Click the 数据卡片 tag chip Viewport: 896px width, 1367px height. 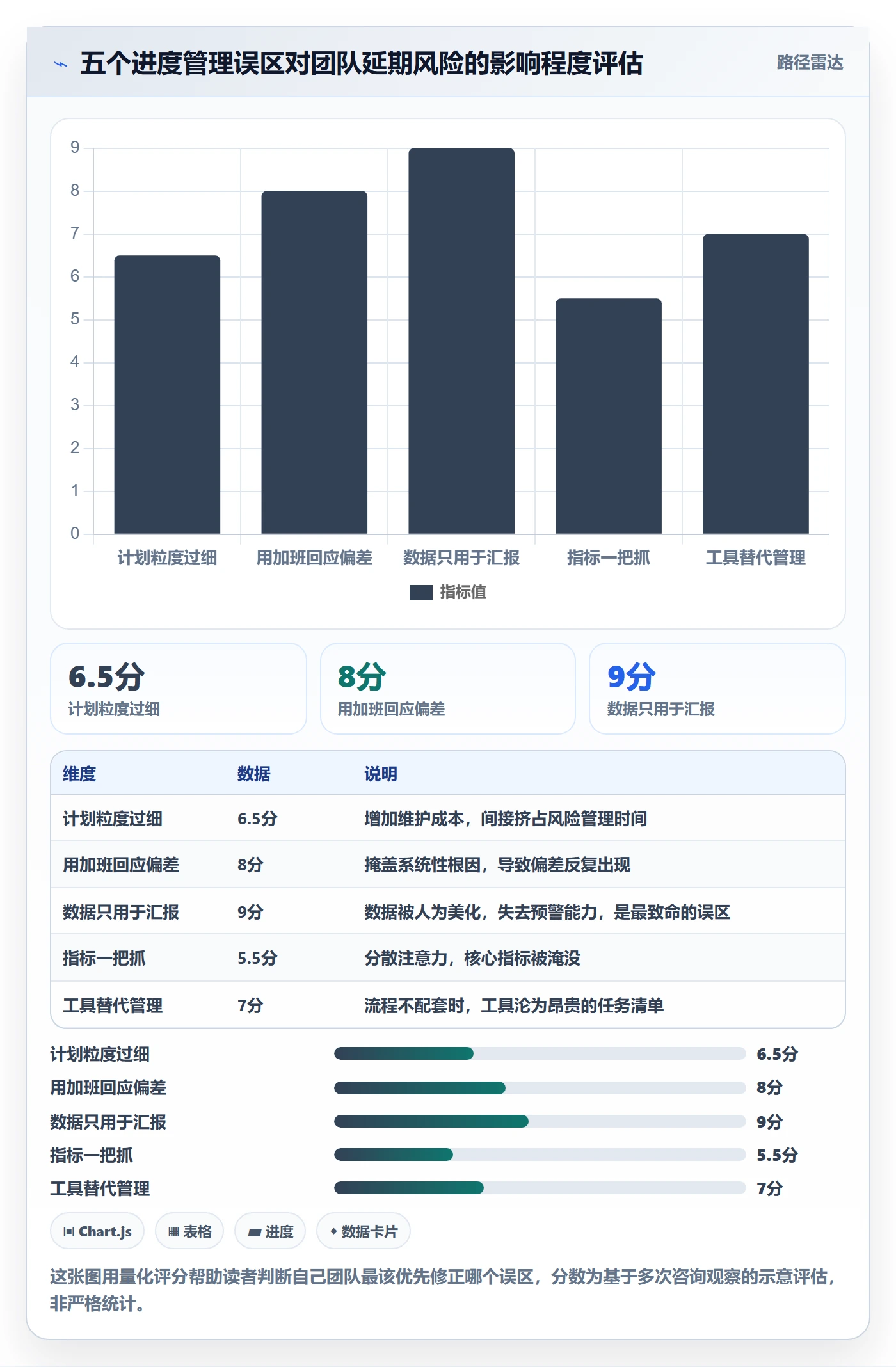[x=364, y=1231]
